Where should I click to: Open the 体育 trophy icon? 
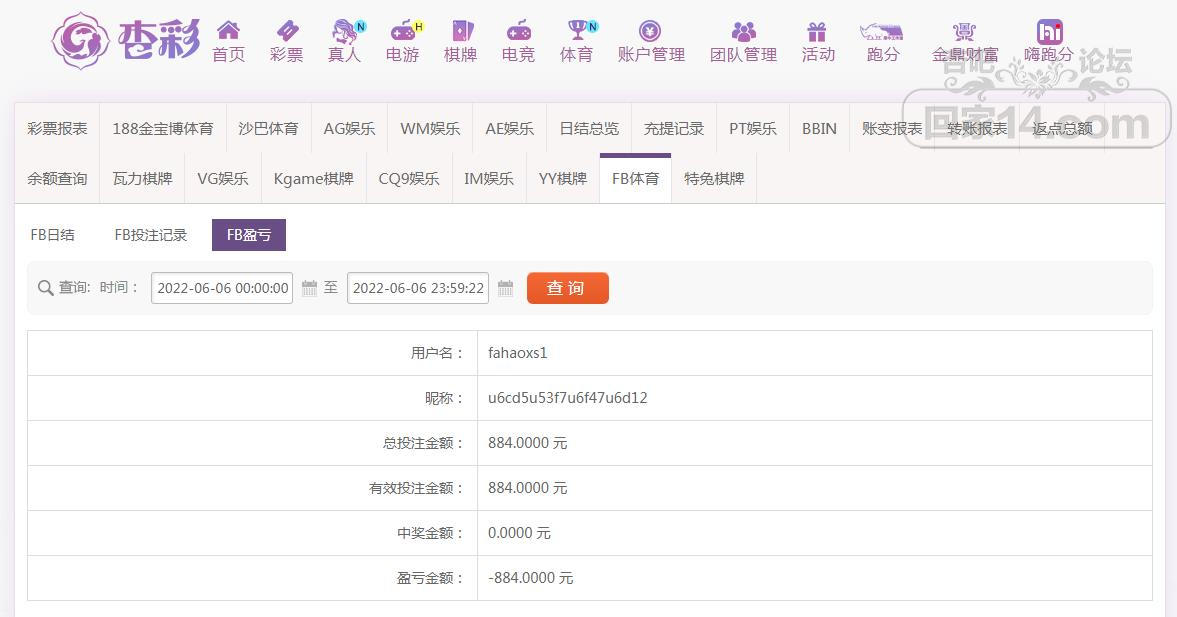(x=577, y=31)
